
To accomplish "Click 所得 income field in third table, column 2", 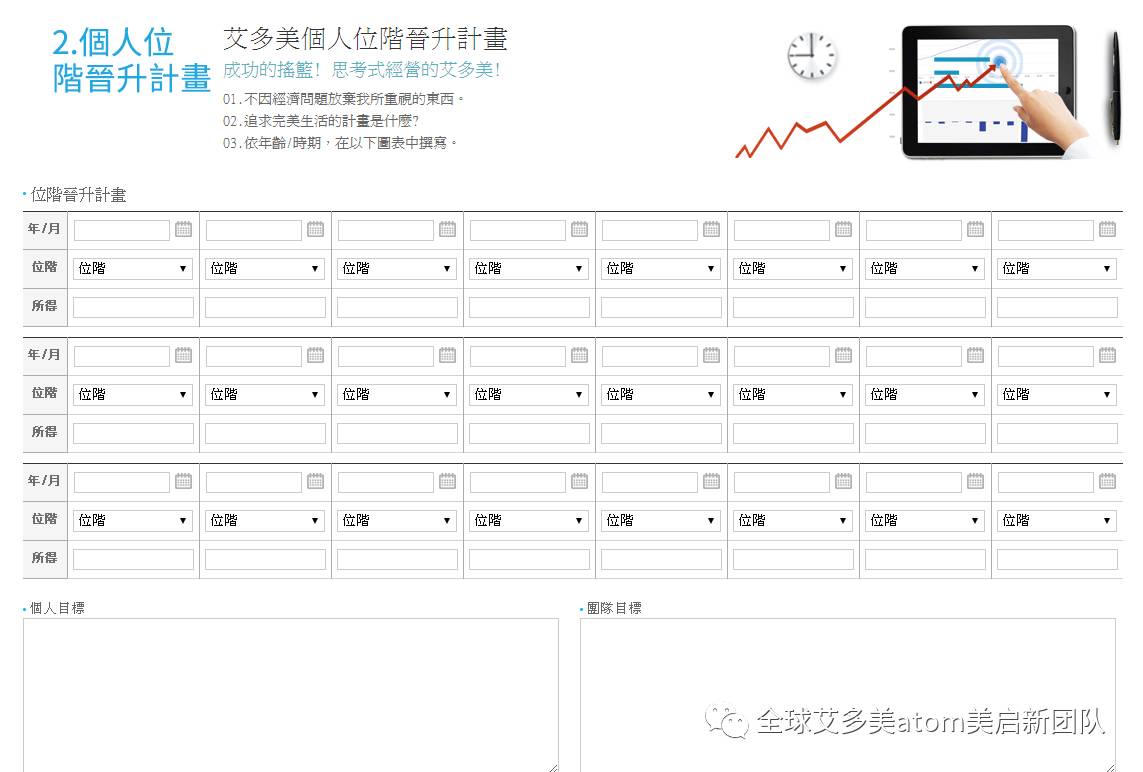I will 265,559.
